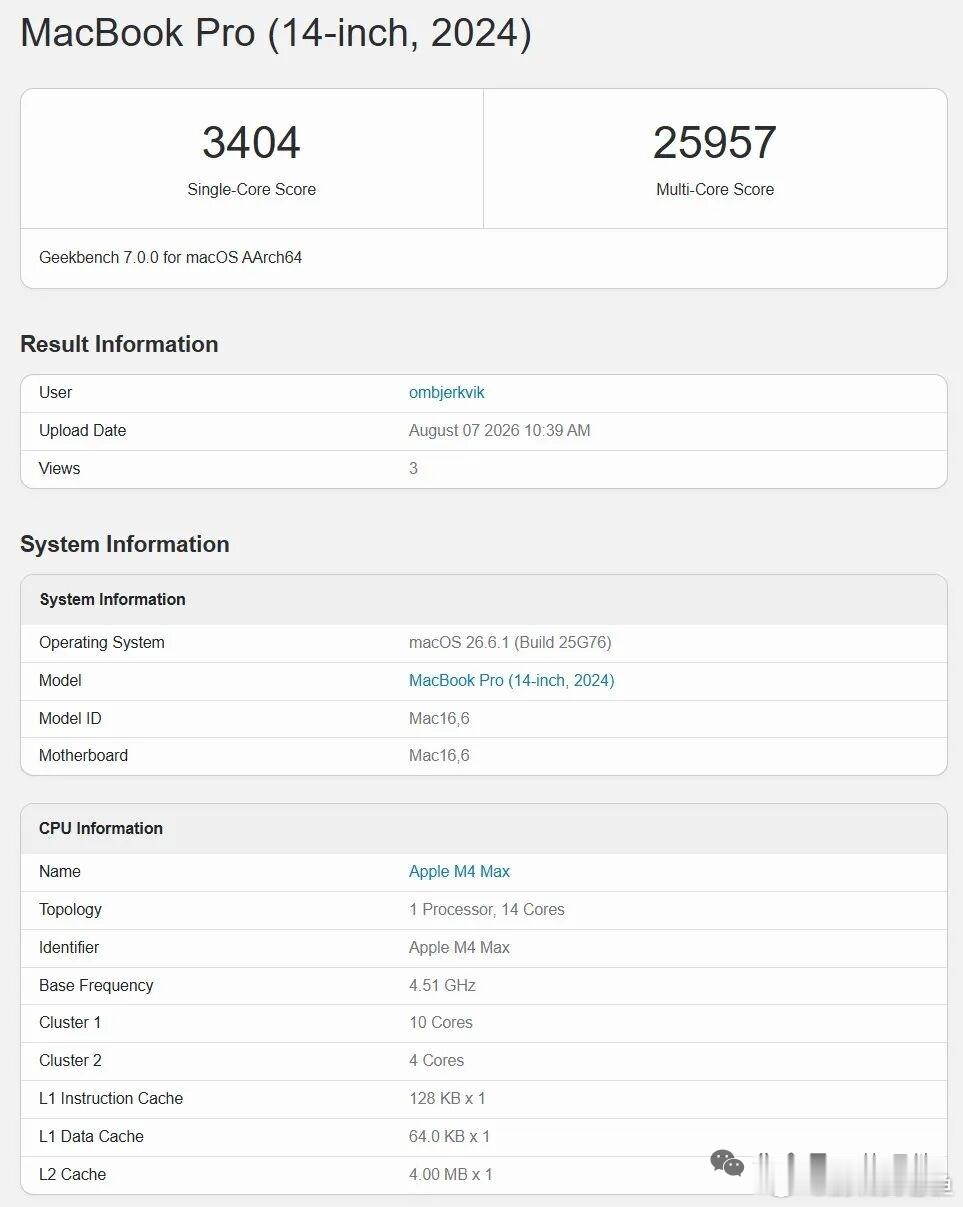The width and height of the screenshot is (963, 1207).
Task: Open the MacBook Pro (14-inch, 2024) model link
Action: click(x=511, y=680)
